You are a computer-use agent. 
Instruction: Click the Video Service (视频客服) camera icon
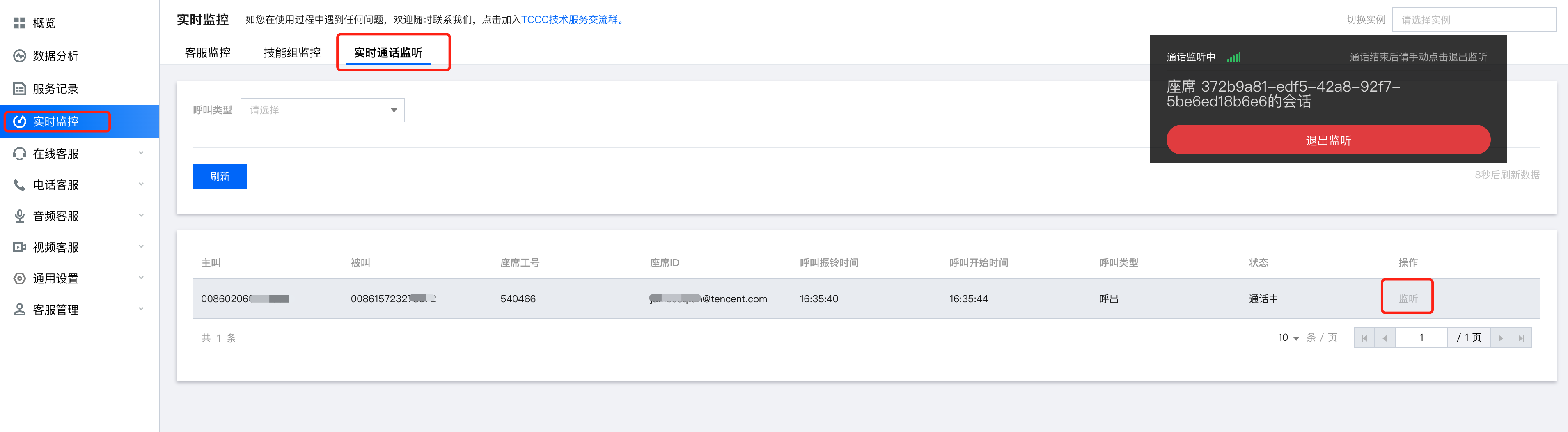[x=19, y=247]
